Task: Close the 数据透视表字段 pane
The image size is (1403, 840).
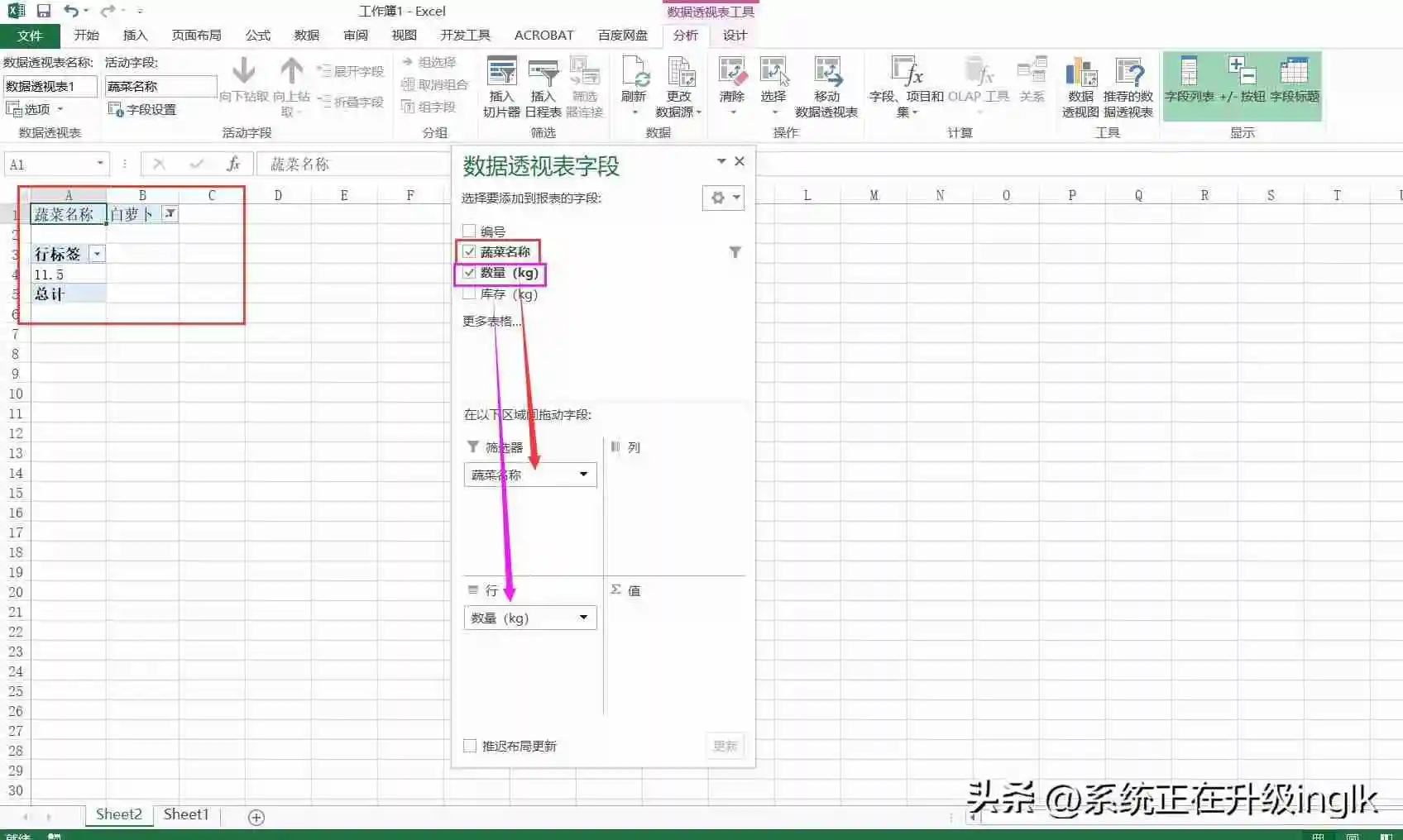Action: (x=740, y=161)
